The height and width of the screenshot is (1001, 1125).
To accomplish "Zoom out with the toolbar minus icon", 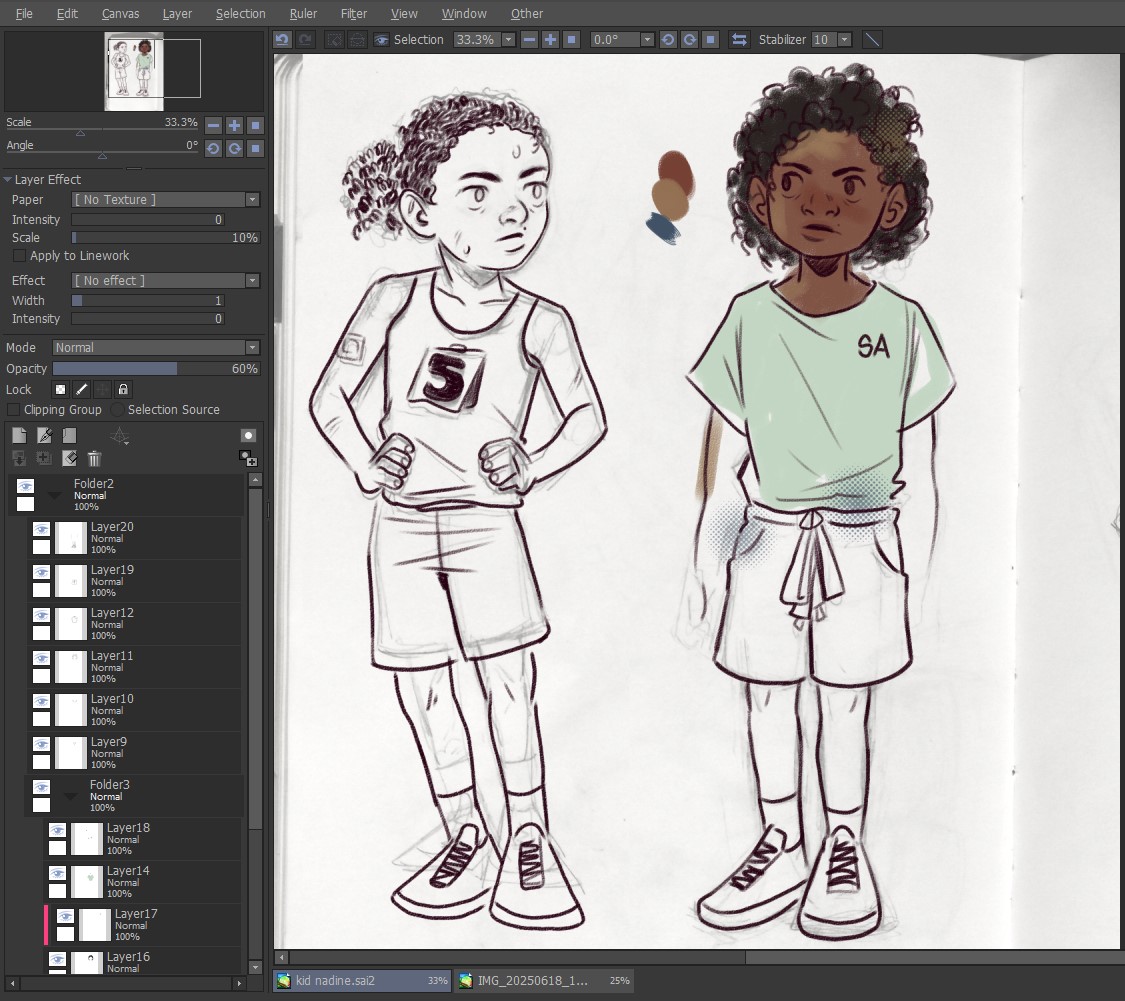I will click(x=529, y=39).
